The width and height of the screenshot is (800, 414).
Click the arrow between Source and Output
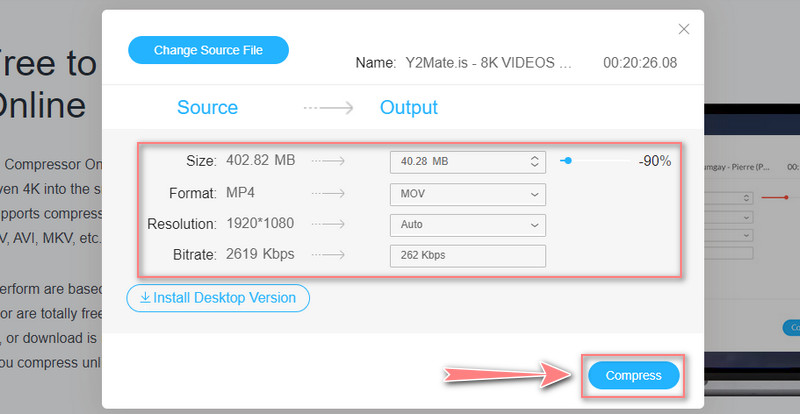[x=328, y=108]
